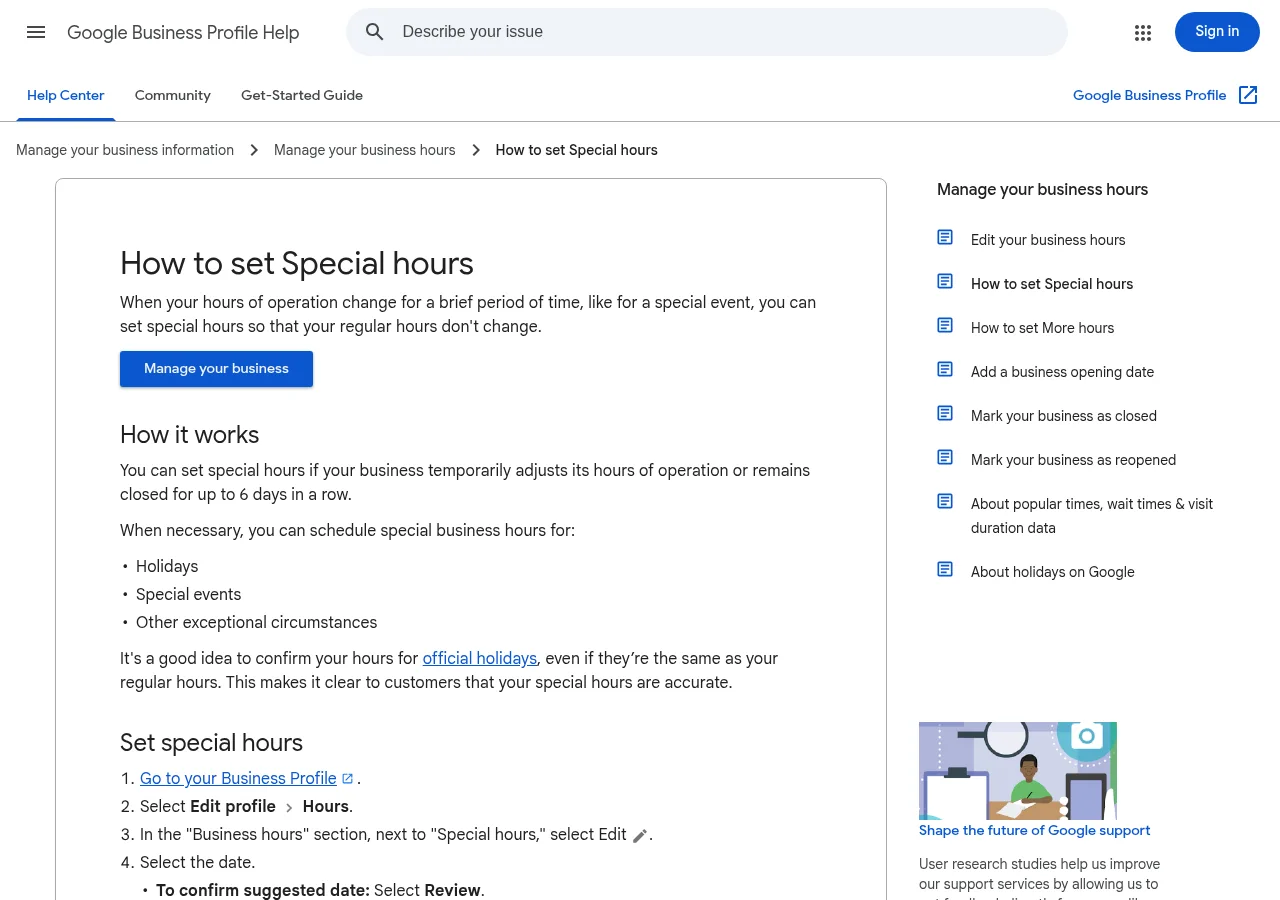
Task: Open the Google apps grid
Action: click(x=1143, y=33)
